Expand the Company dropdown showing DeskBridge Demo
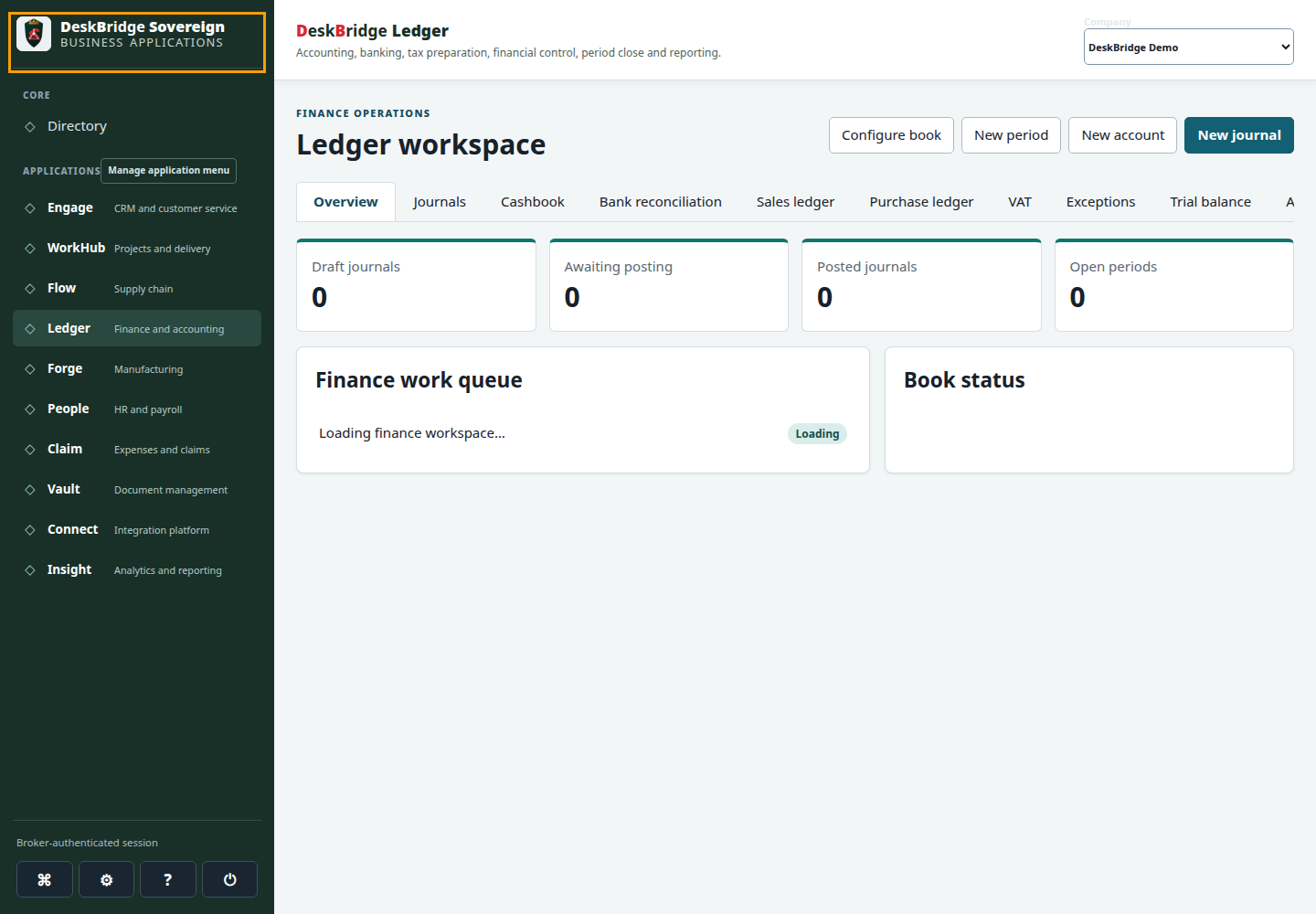The height and width of the screenshot is (914, 1316). click(1188, 47)
